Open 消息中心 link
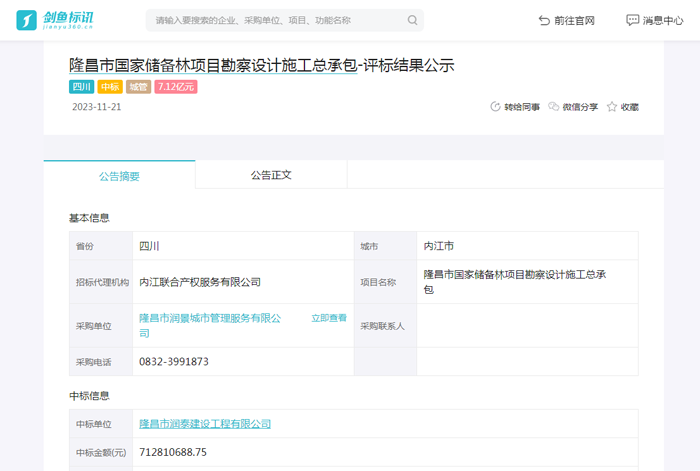This screenshot has width=700, height=471. [x=654, y=20]
